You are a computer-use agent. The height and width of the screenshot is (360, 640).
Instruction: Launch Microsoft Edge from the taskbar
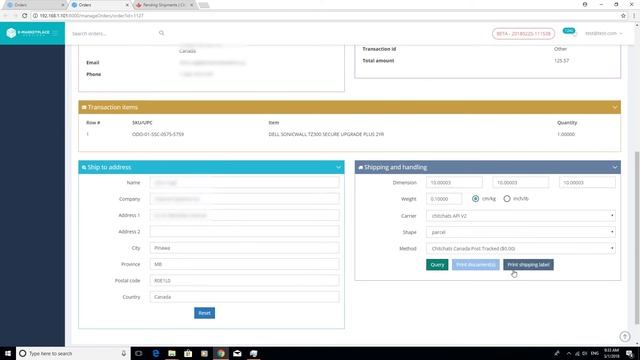(x=156, y=353)
